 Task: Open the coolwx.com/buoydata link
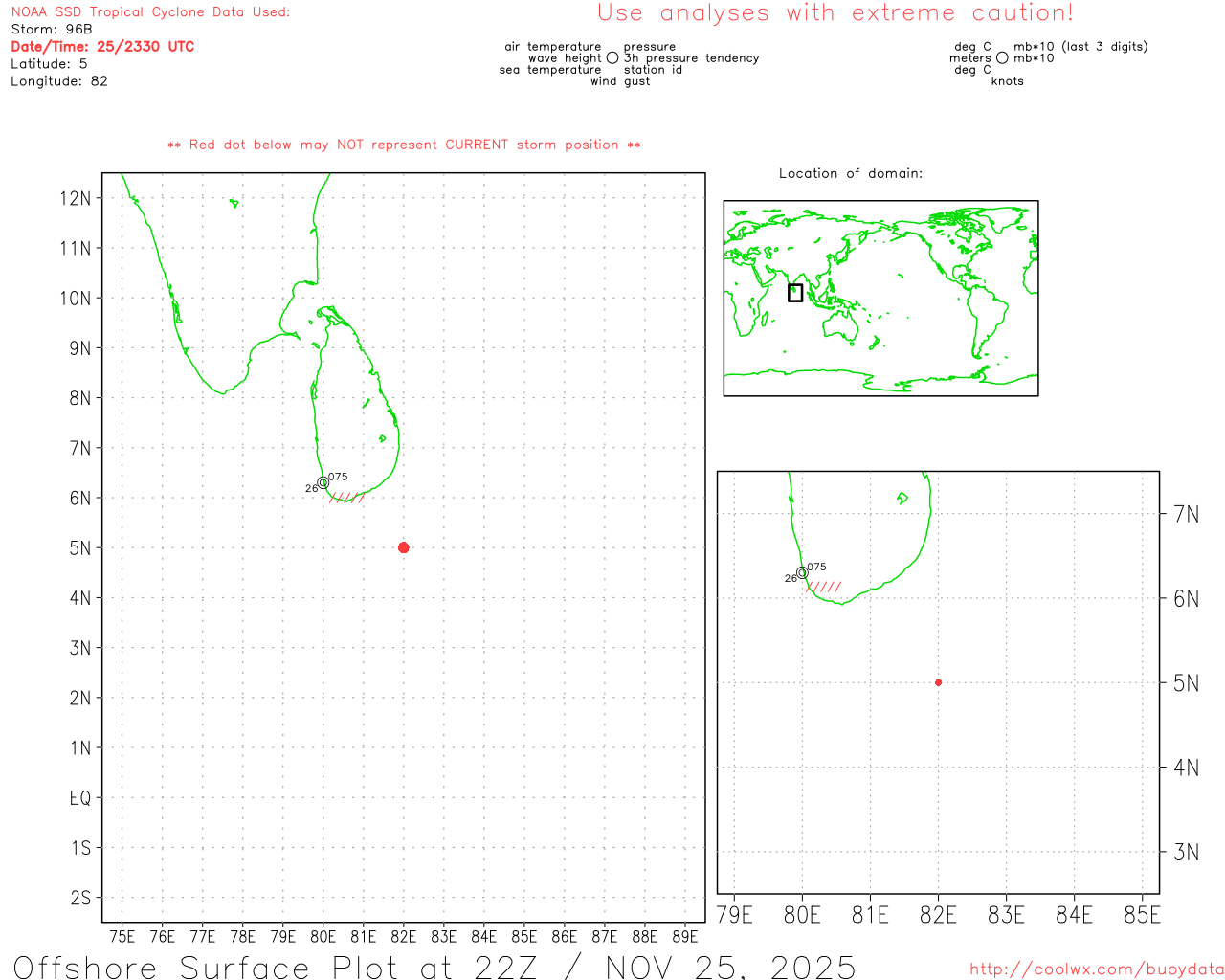point(1097,969)
